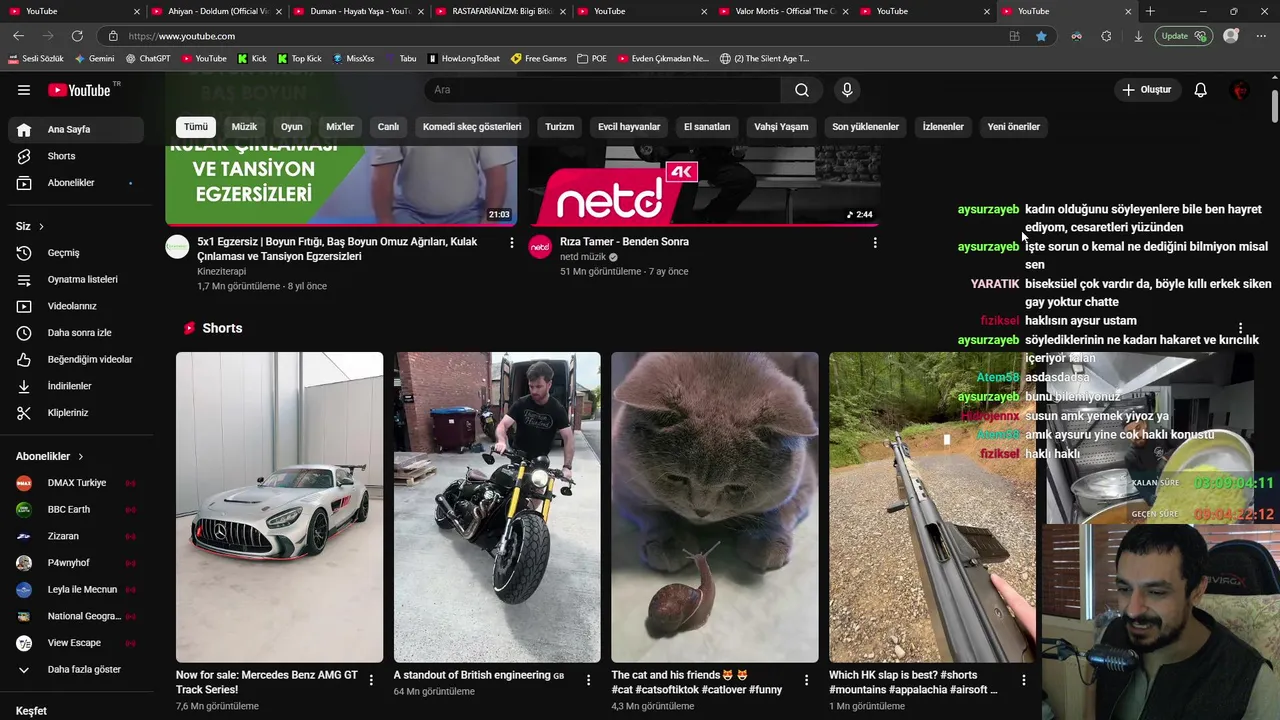The width and height of the screenshot is (1280, 720).
Task: Open the Mercedes Benz AMG GT short thumbnail
Action: click(279, 507)
